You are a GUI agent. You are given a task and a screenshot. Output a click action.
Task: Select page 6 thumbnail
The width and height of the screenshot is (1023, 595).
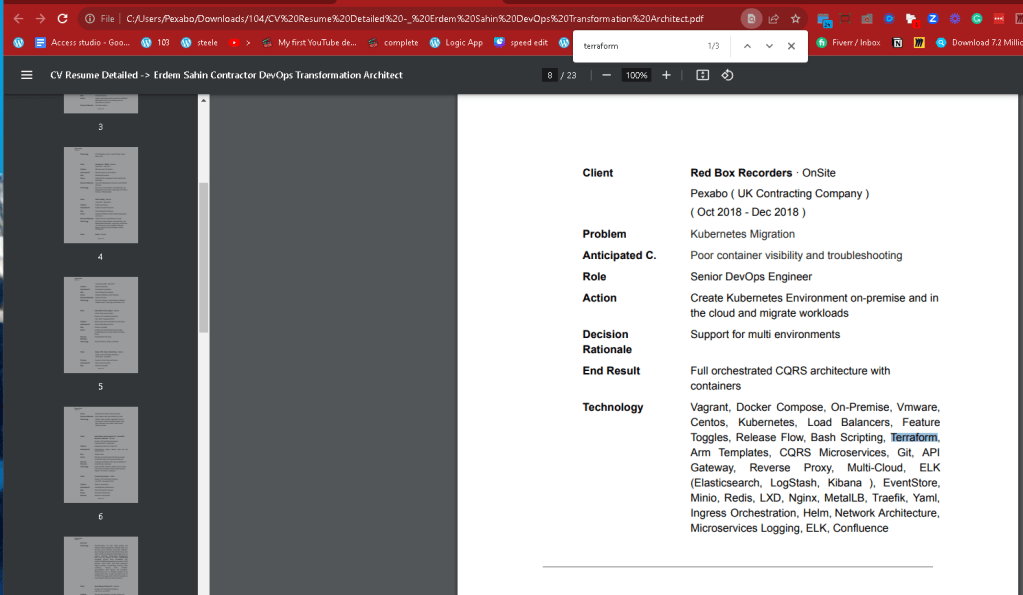coord(100,455)
